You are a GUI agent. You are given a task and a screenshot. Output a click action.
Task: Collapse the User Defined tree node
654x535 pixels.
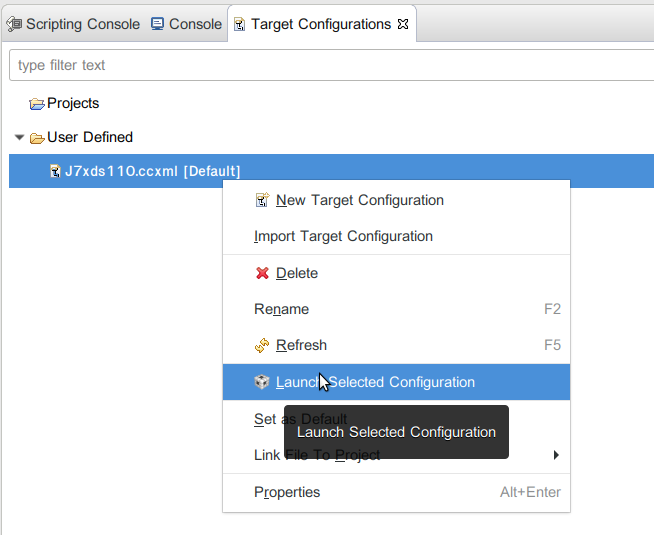pyautogui.click(x=19, y=138)
